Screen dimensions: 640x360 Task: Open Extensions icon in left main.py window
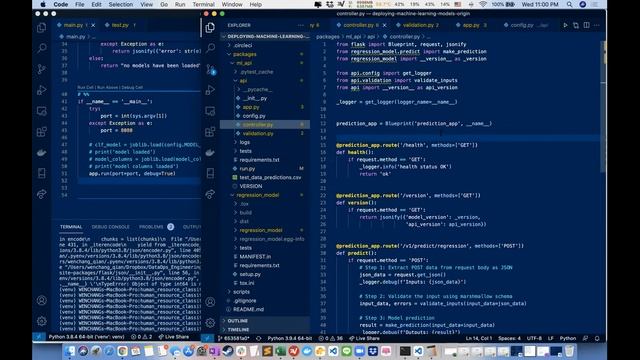pyautogui.click(x=42, y=131)
